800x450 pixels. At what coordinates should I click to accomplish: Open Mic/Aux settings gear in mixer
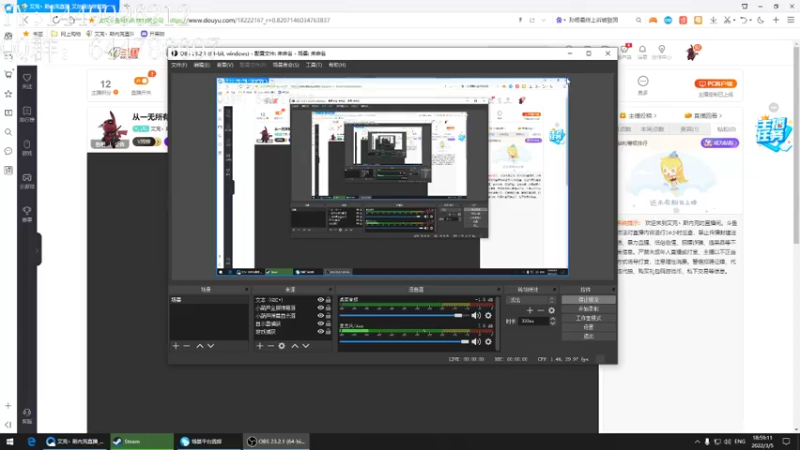pos(488,341)
